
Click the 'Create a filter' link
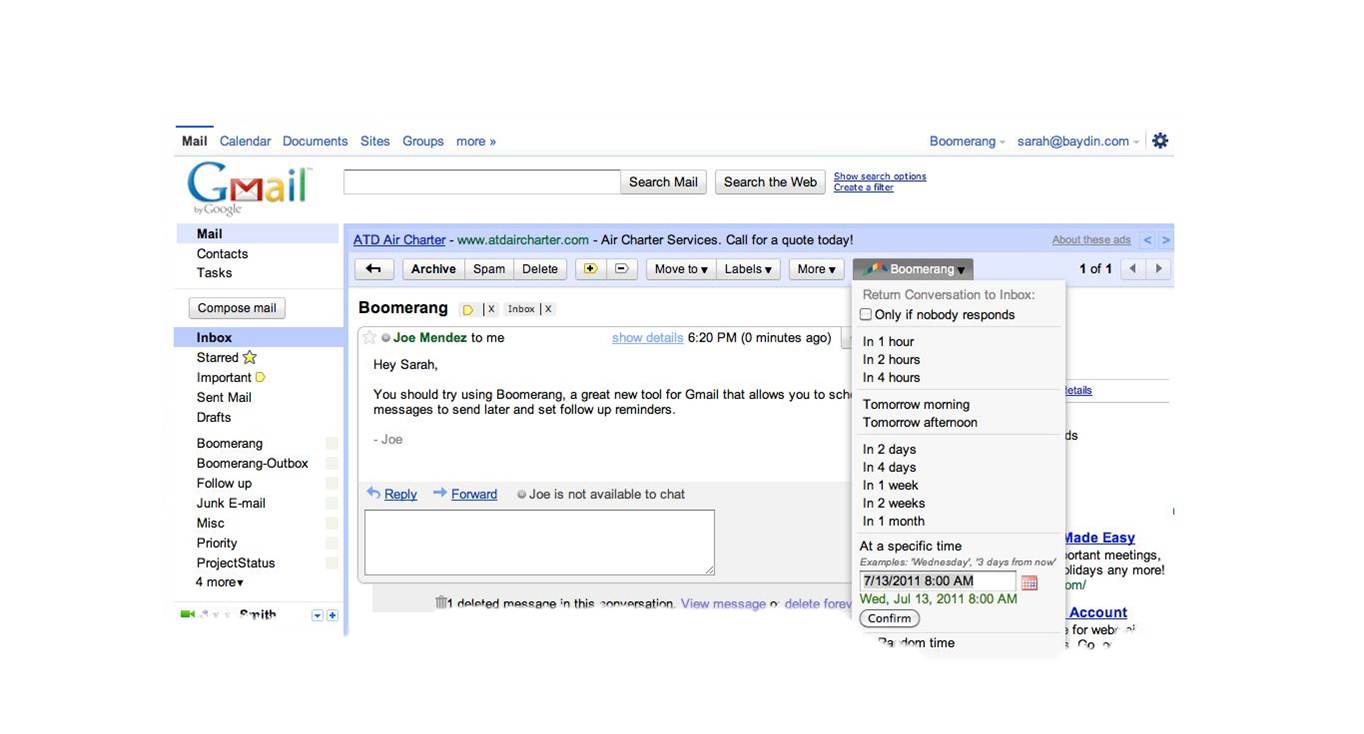pos(864,188)
